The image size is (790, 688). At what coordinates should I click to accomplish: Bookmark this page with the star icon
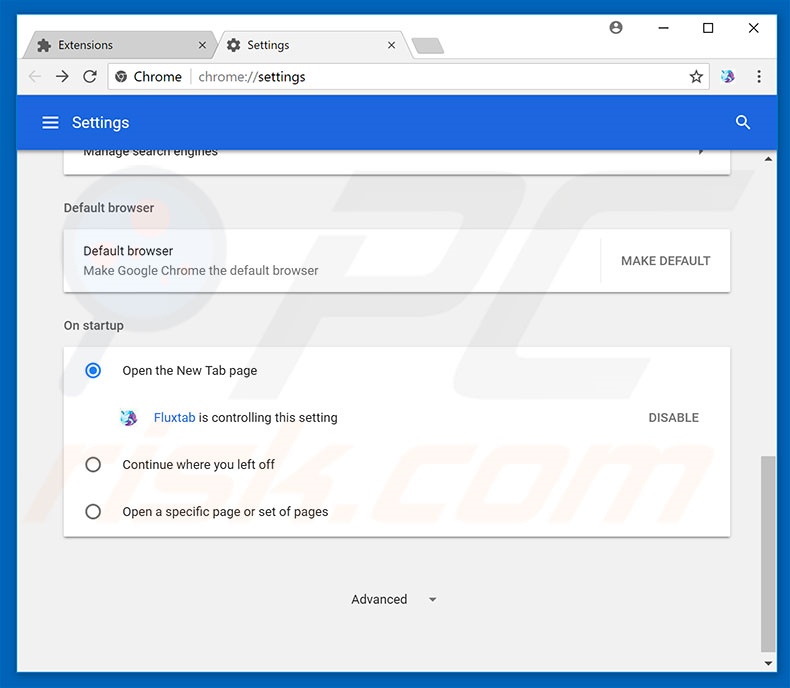696,77
